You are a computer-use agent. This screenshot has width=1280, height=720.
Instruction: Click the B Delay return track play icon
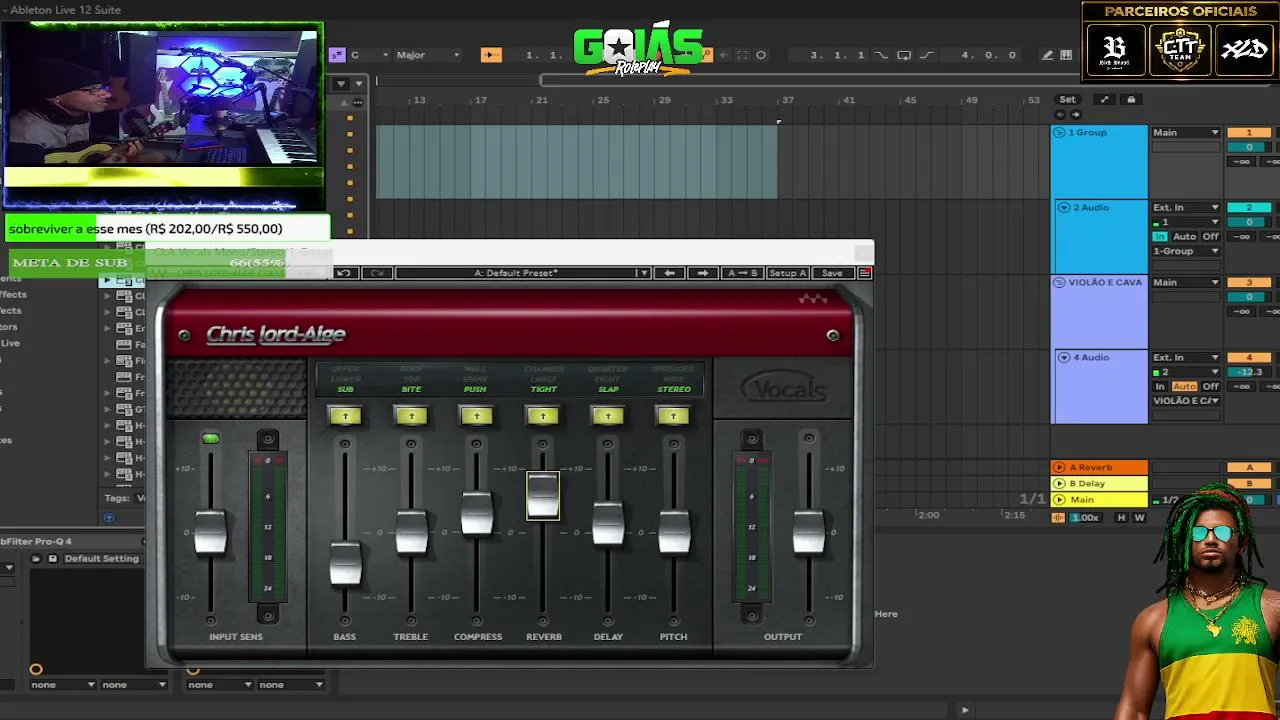1059,484
